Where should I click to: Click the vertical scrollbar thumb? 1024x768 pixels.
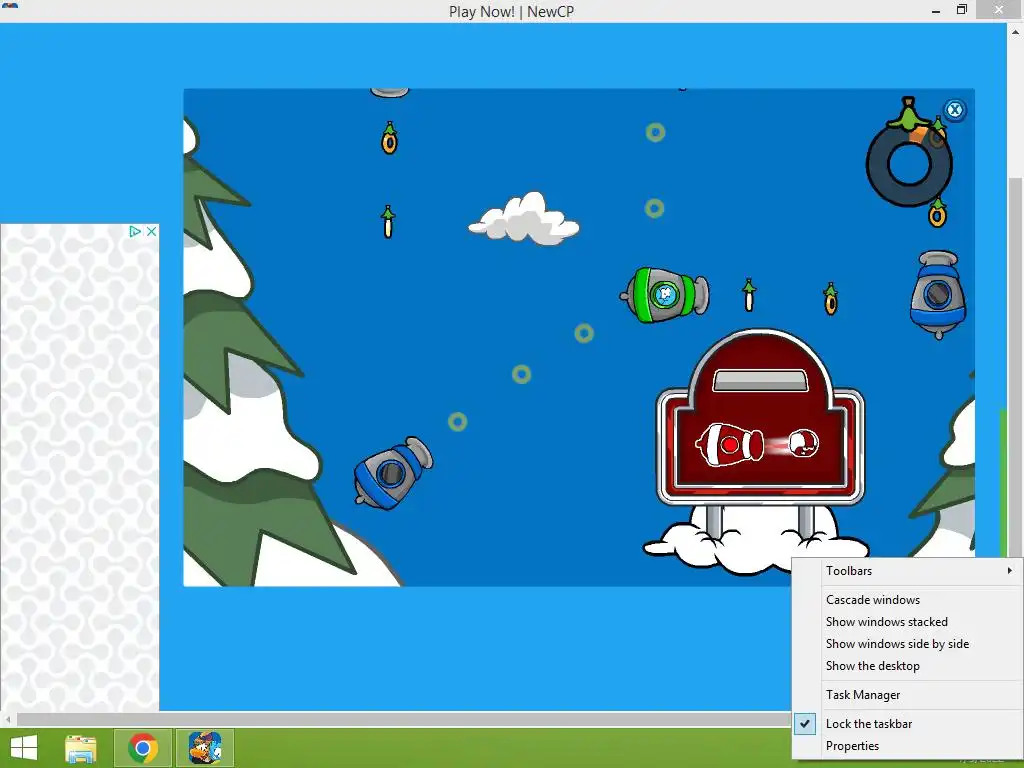(x=1014, y=366)
